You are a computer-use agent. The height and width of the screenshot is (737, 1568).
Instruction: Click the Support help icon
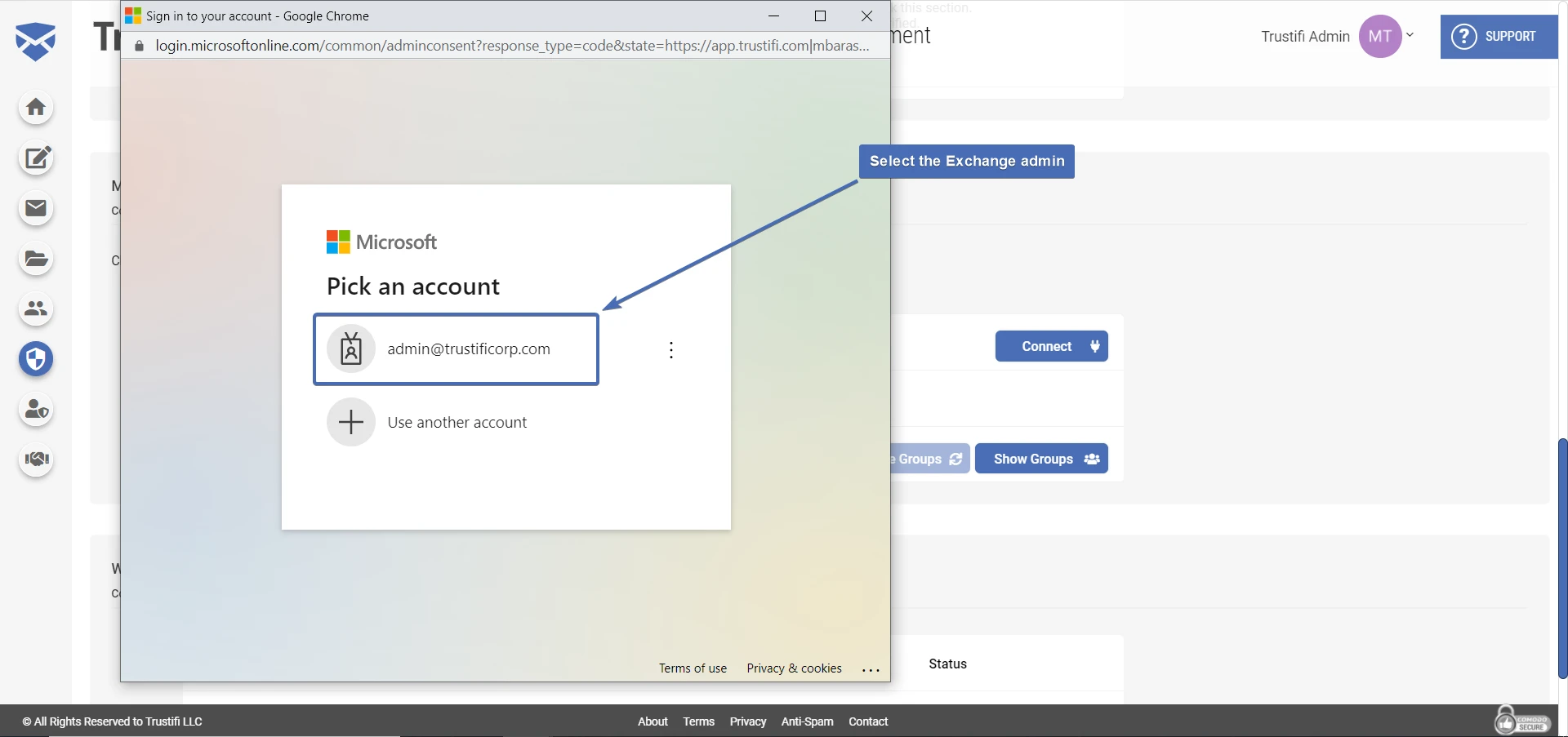click(1465, 36)
